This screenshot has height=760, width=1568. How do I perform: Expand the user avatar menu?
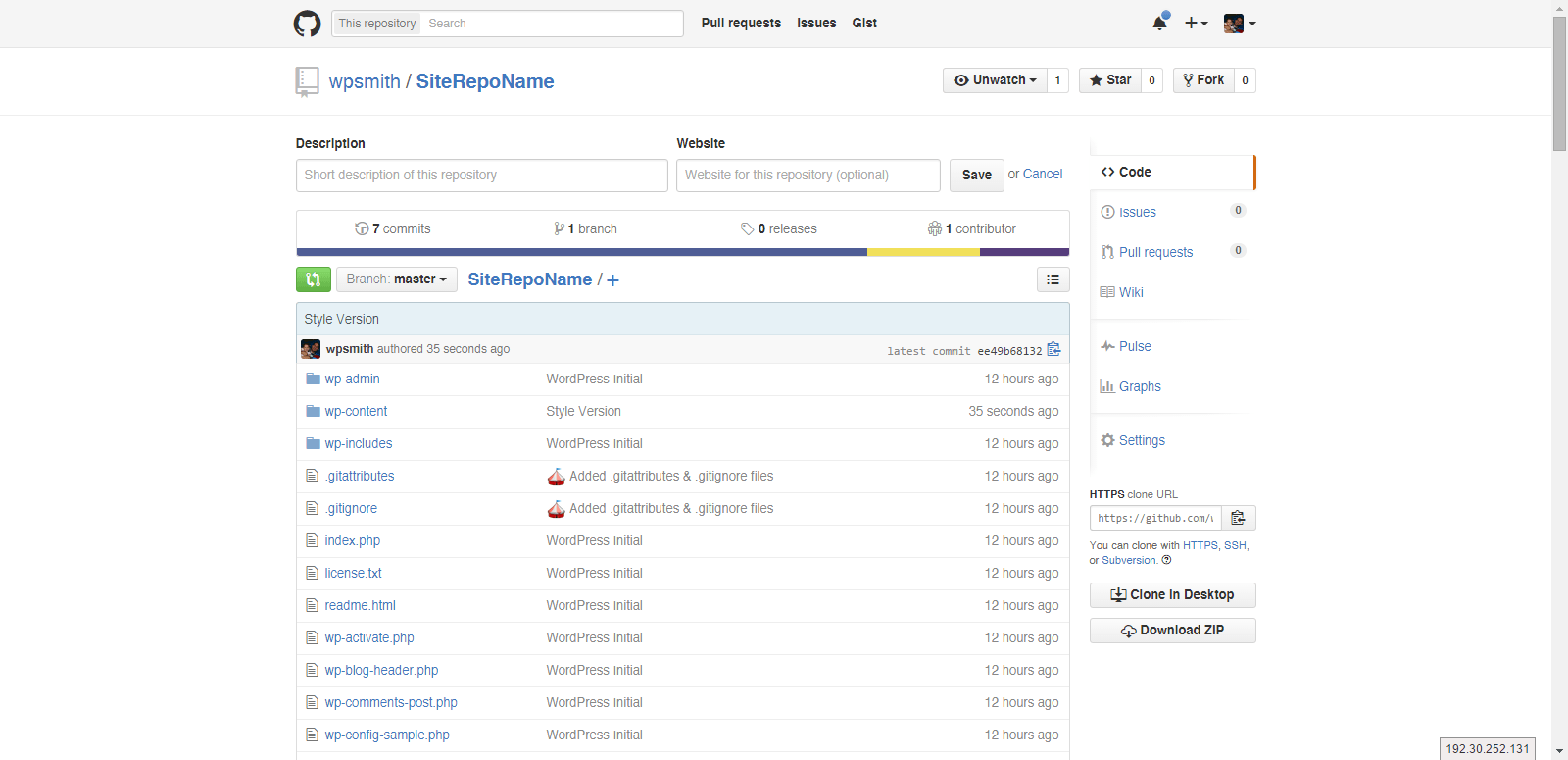1240,24
